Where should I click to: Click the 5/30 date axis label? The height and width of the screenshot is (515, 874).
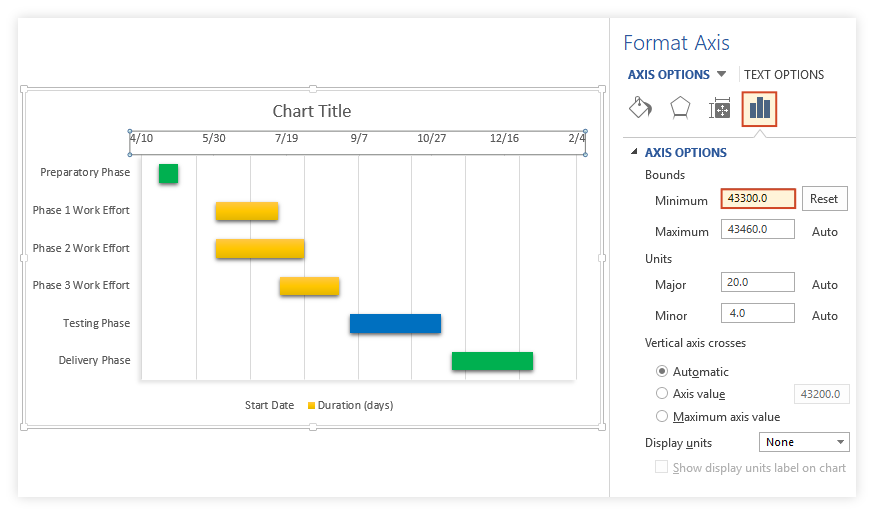[213, 138]
